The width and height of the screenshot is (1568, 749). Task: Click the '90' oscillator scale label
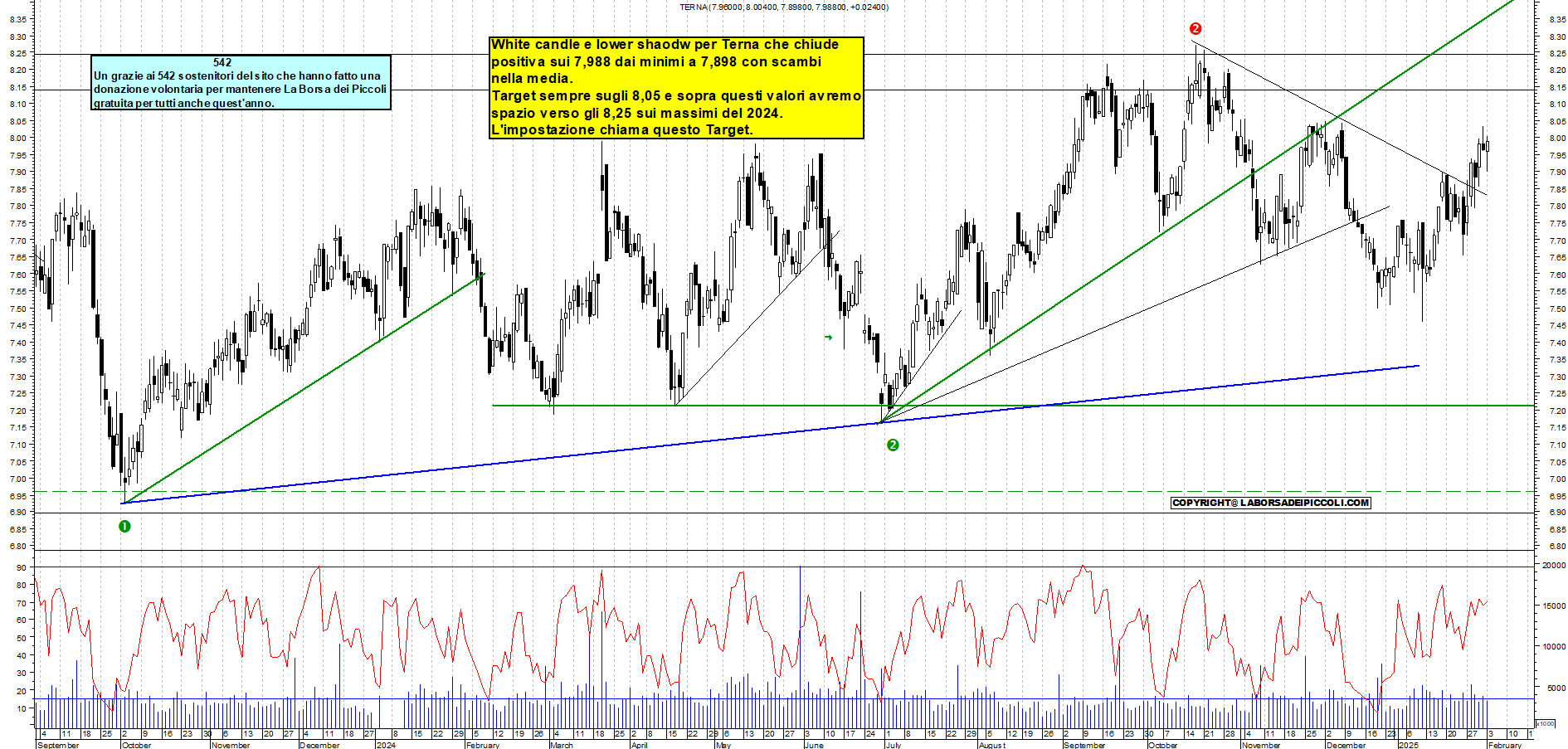point(22,567)
